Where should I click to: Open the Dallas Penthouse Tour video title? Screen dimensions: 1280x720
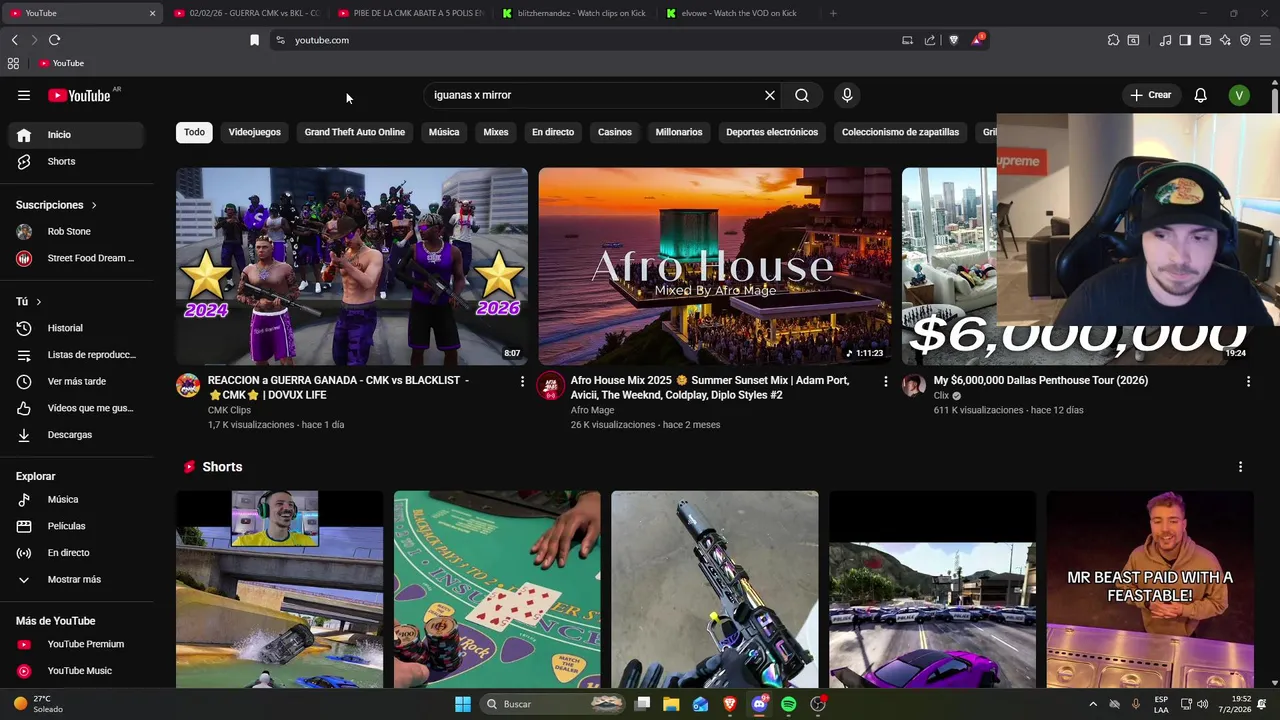1040,380
